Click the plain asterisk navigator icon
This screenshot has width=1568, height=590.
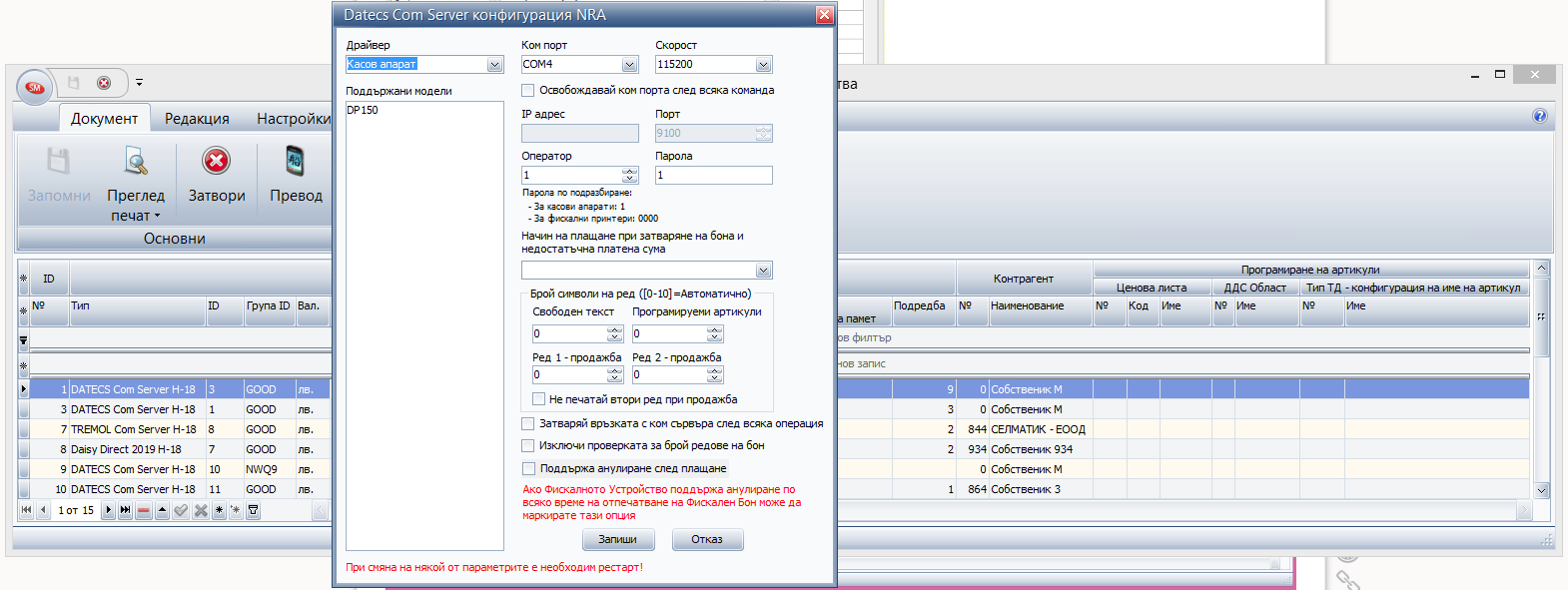coord(219,510)
